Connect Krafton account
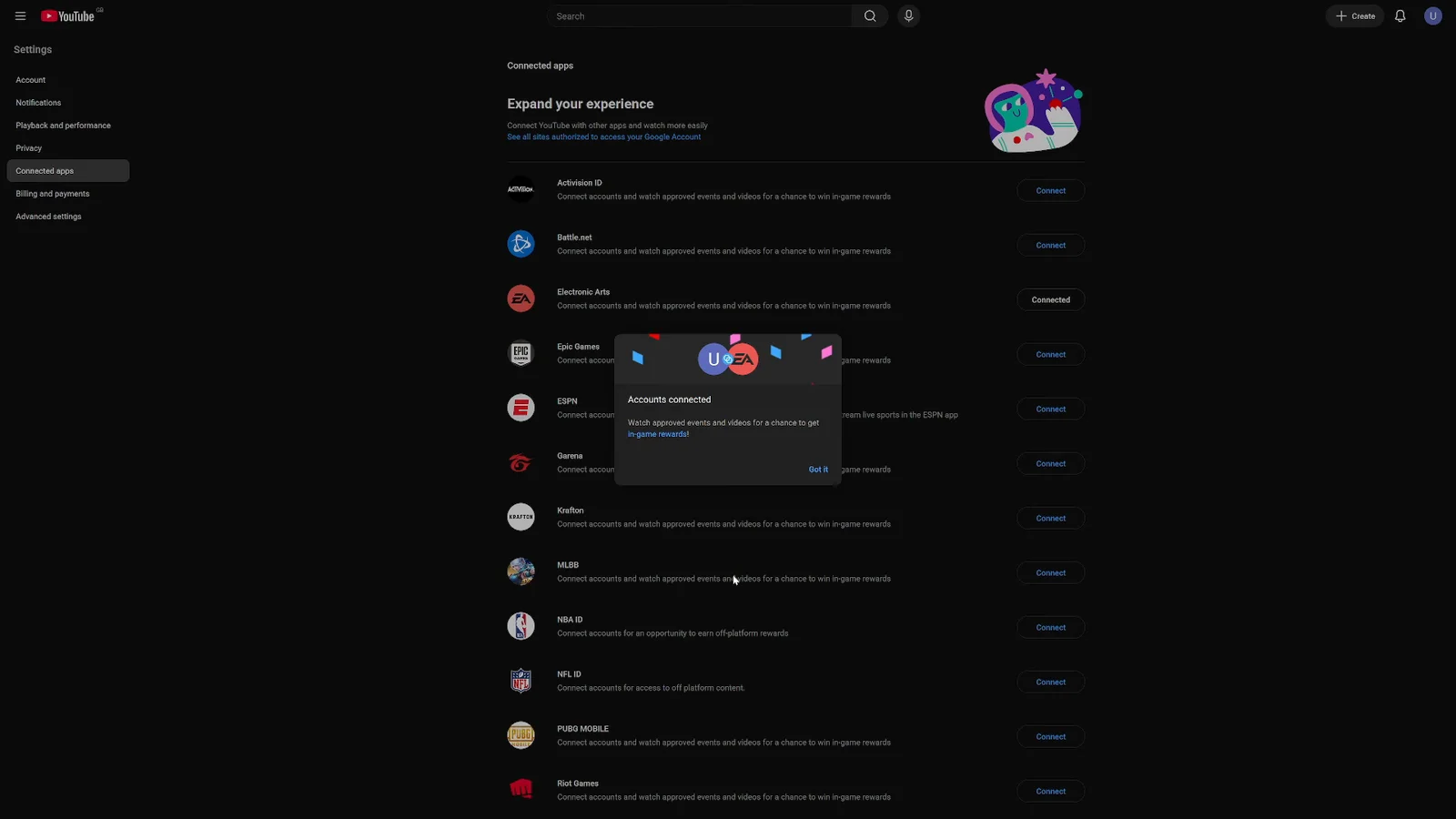This screenshot has height=819, width=1456. 1050,518
